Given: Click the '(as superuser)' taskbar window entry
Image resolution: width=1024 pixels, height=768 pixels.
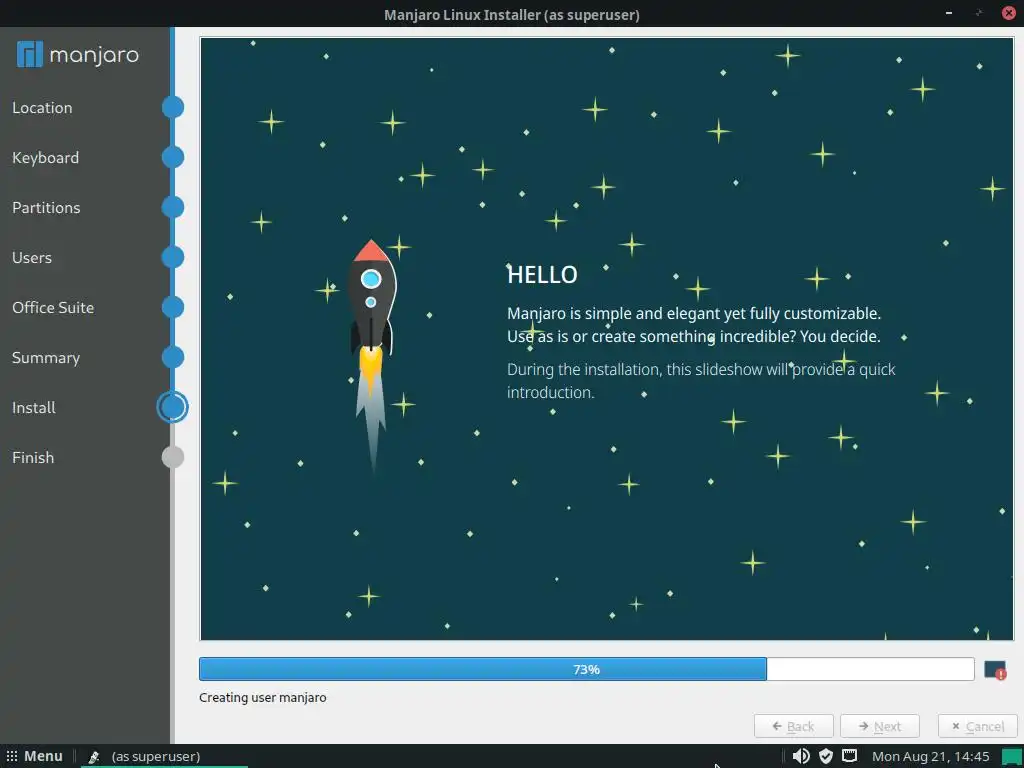Looking at the screenshot, I should 155,757.
